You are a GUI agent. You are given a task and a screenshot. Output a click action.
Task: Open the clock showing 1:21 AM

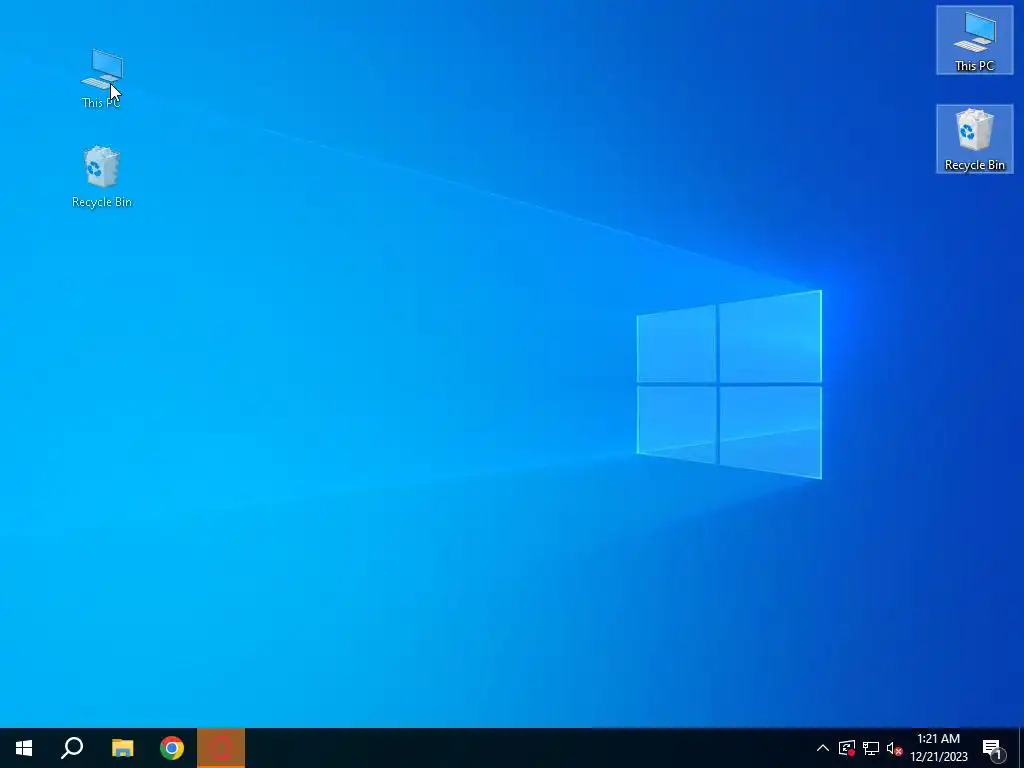939,748
